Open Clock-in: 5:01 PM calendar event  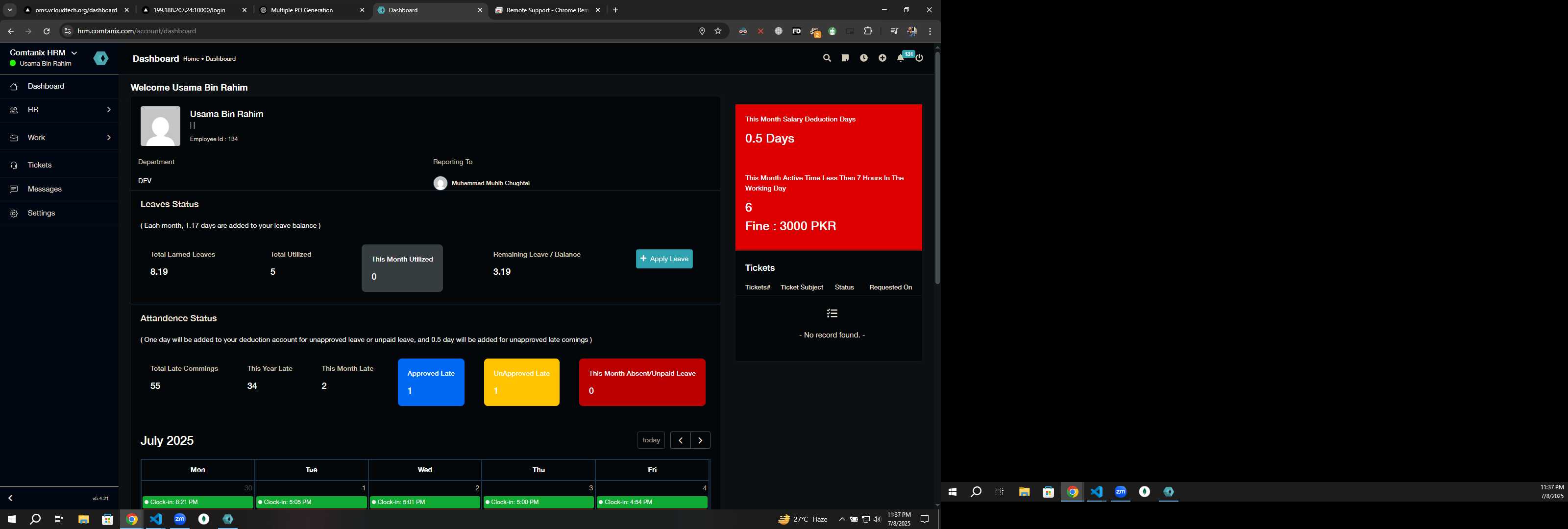point(425,502)
